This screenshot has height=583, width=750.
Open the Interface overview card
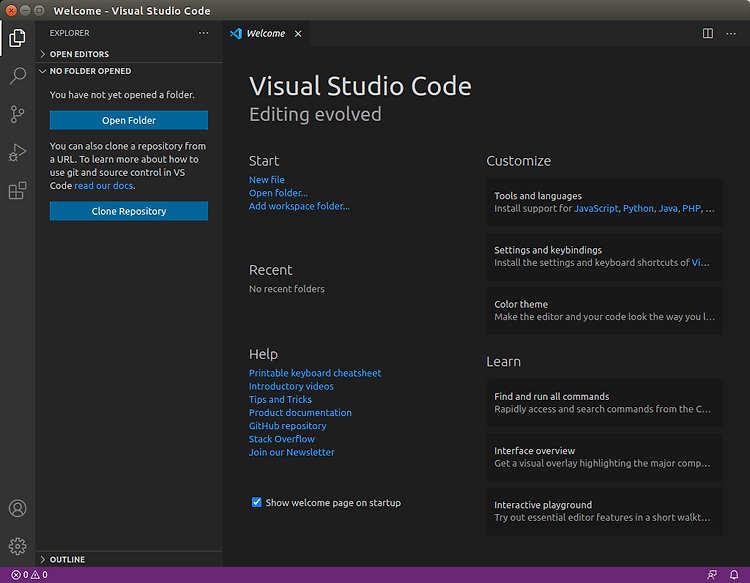[605, 457]
